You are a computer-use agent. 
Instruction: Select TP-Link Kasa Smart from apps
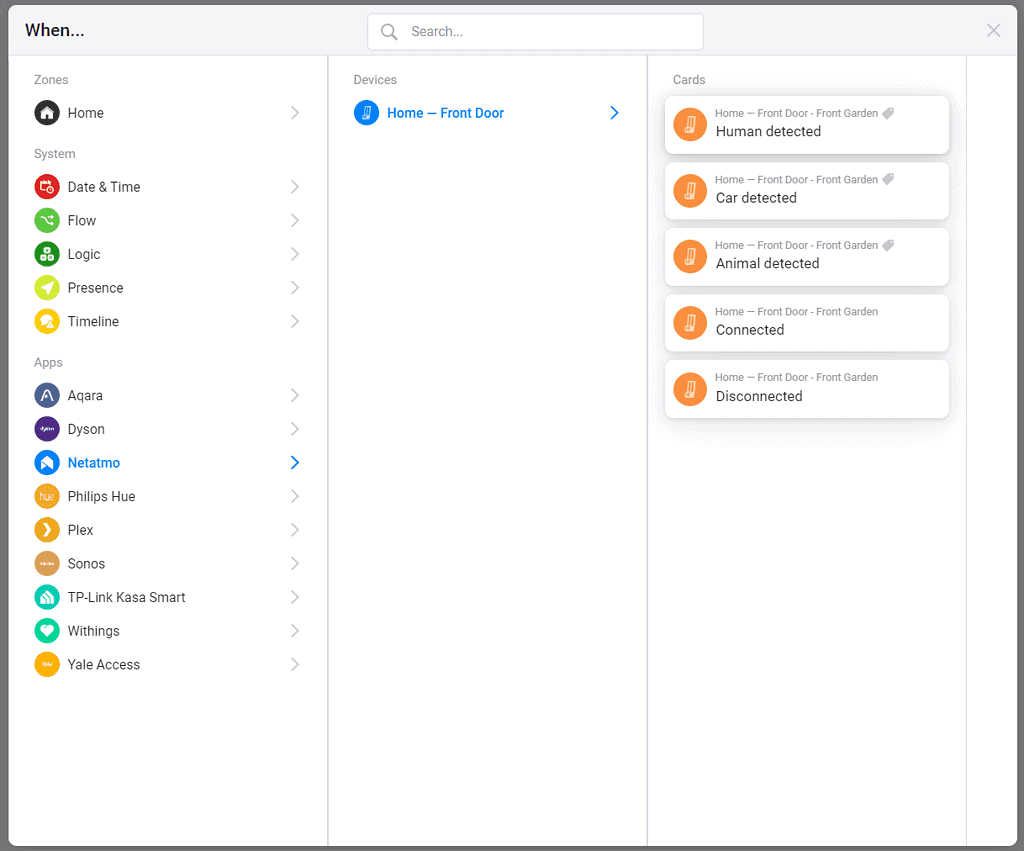pos(126,597)
